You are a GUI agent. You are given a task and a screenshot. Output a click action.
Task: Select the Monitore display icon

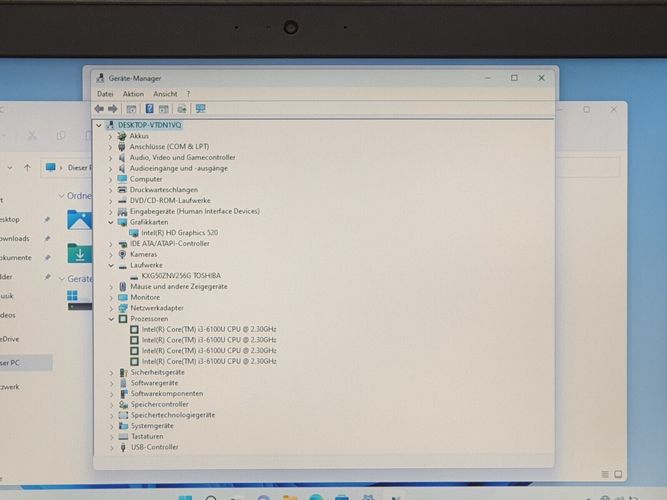point(123,297)
